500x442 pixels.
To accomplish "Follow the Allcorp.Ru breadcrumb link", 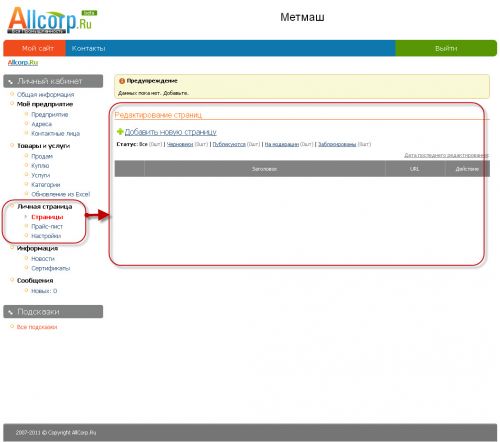I will pyautogui.click(x=23, y=62).
